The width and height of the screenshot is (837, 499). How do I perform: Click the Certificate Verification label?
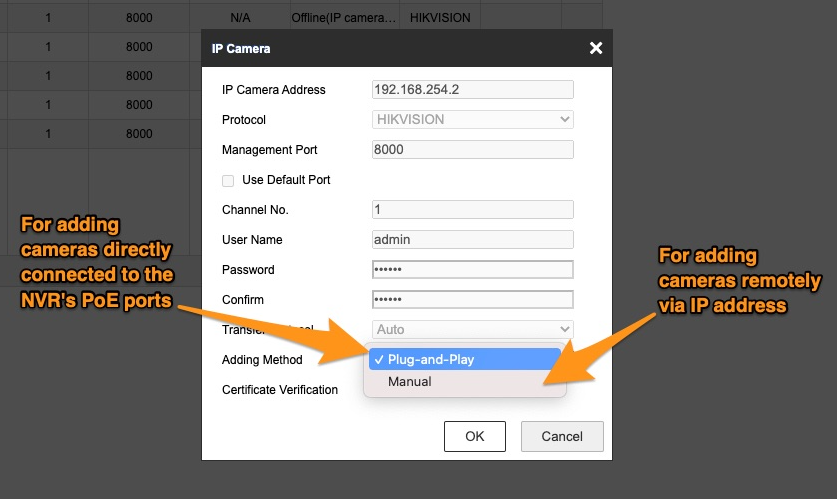279,389
